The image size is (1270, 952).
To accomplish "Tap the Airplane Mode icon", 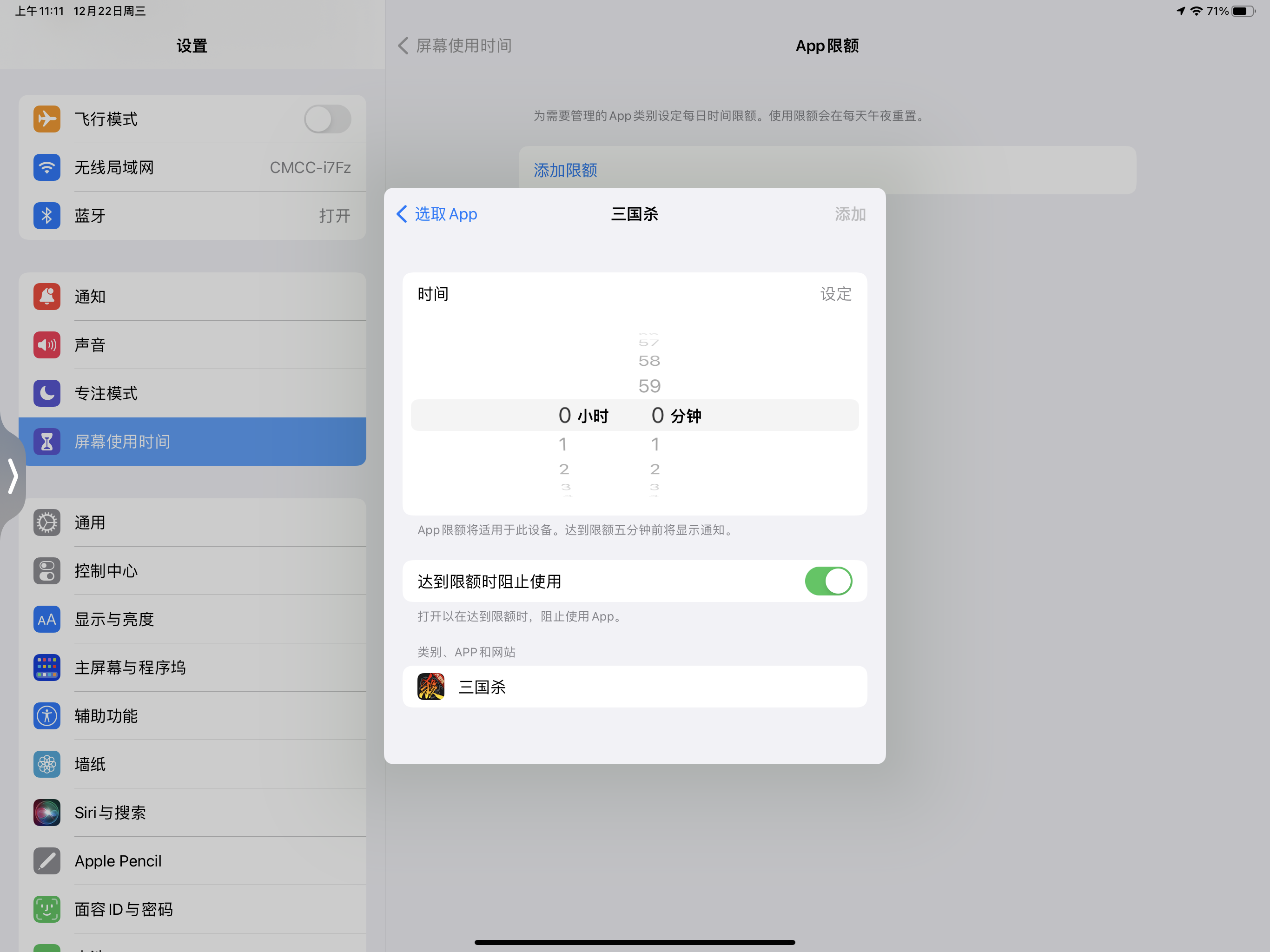I will click(46, 119).
